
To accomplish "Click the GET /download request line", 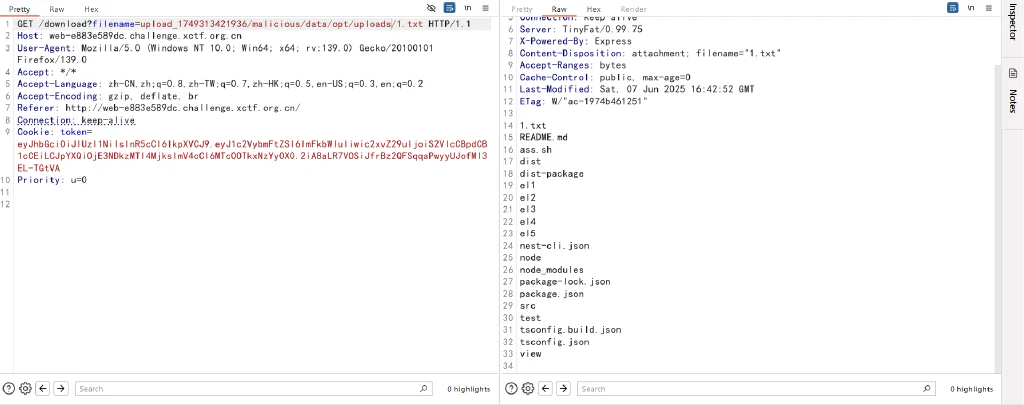I will tap(244, 24).
